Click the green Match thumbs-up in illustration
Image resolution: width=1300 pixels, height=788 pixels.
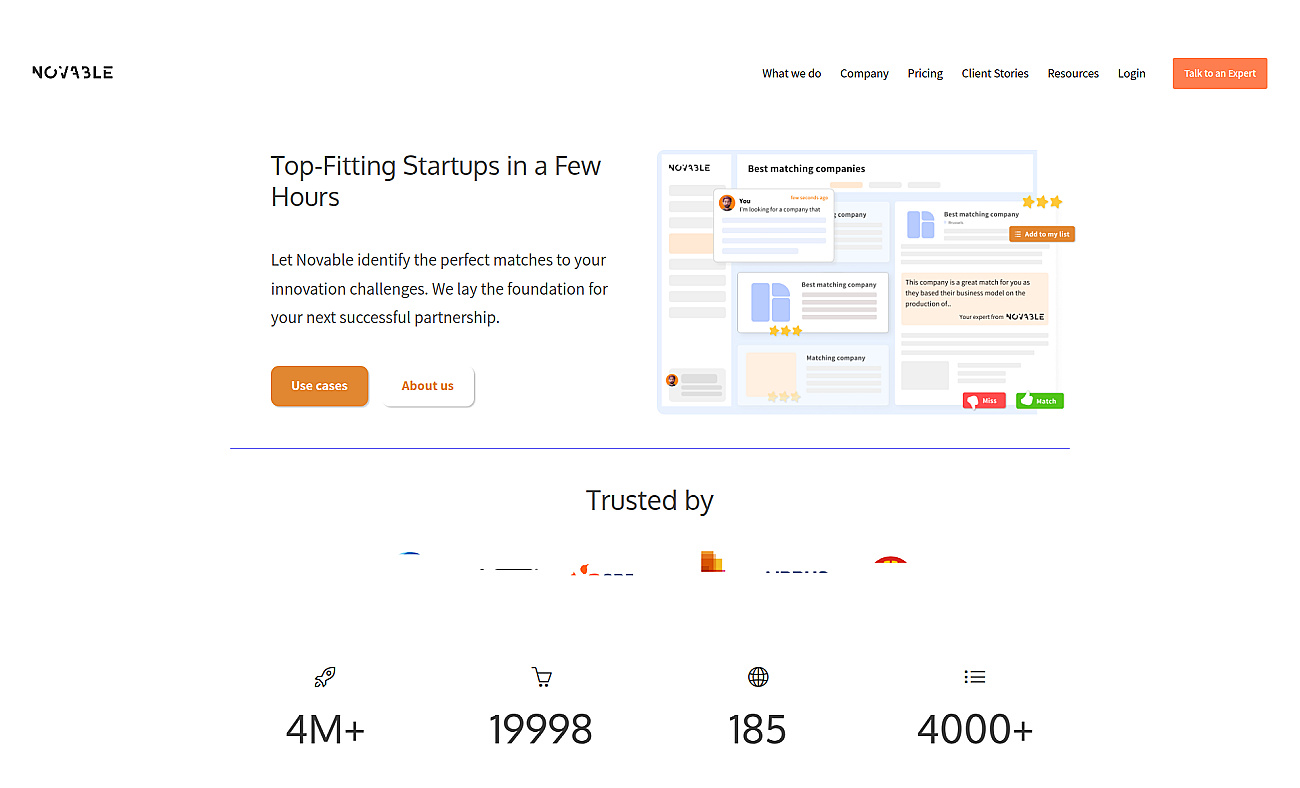coord(1040,400)
